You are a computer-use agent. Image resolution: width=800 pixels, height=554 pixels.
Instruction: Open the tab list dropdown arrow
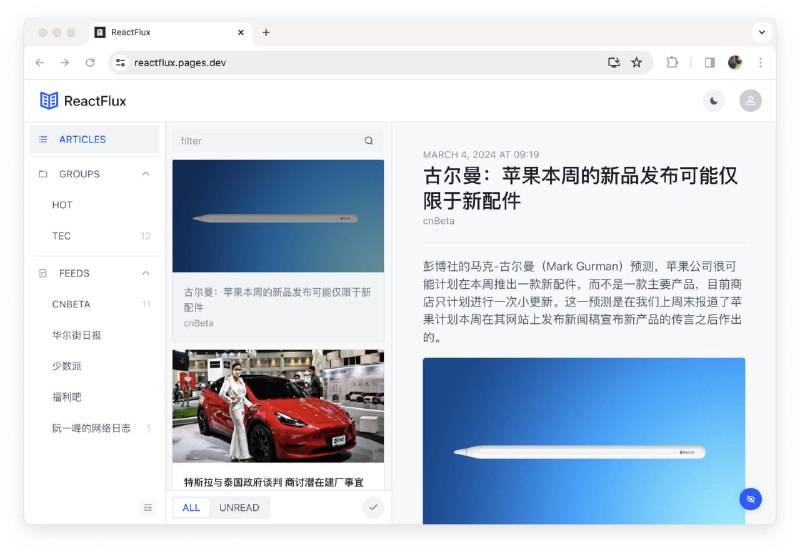[761, 32]
